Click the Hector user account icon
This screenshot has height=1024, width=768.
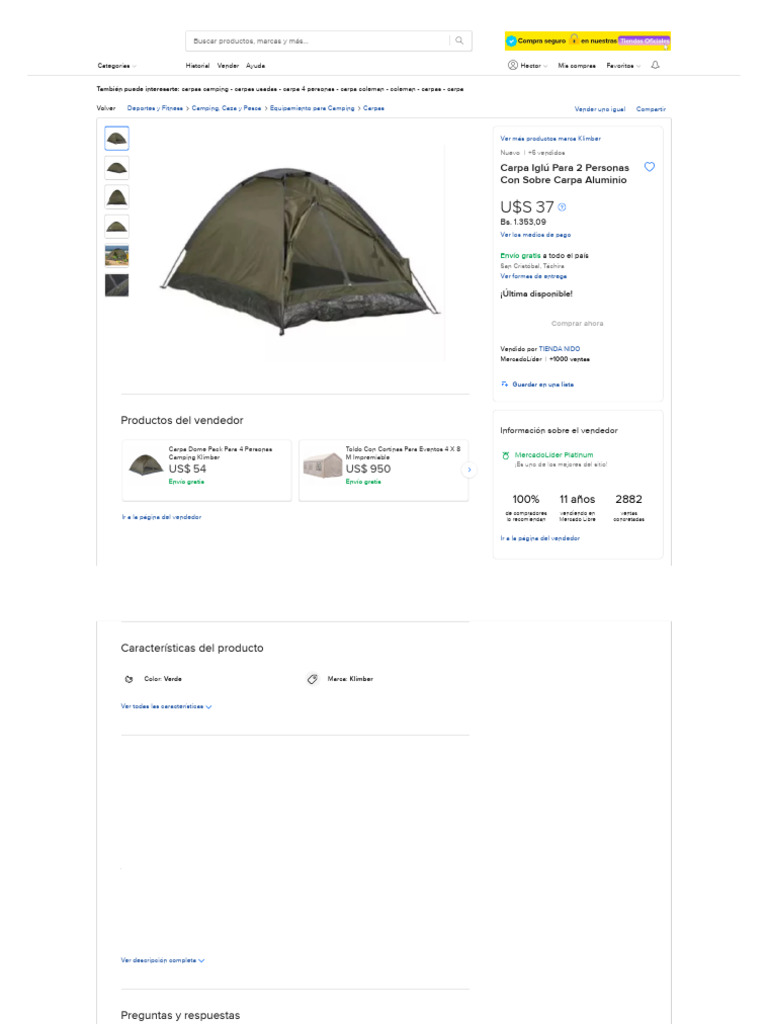point(513,65)
